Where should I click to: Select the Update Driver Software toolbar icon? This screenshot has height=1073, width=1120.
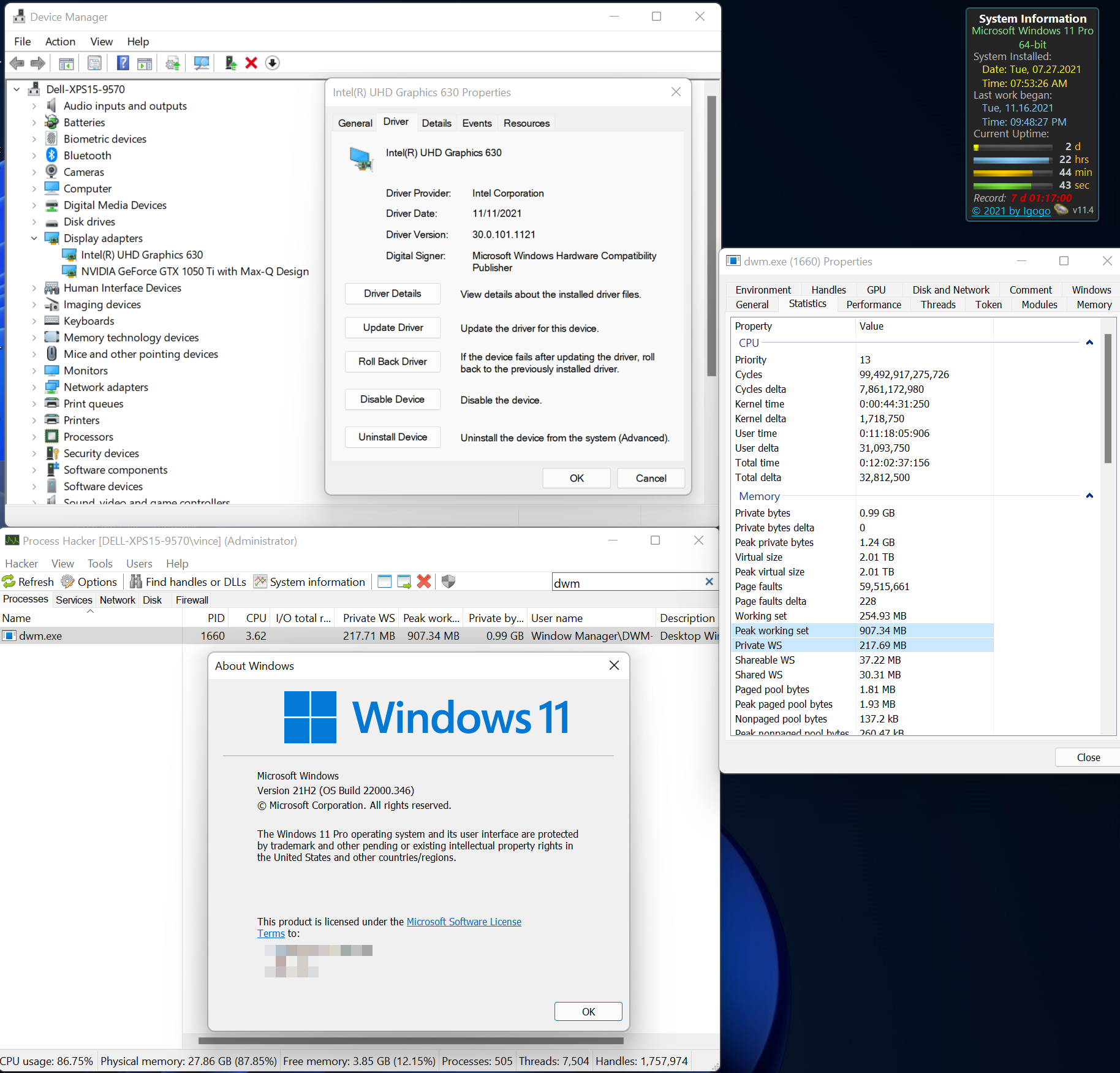(x=172, y=63)
